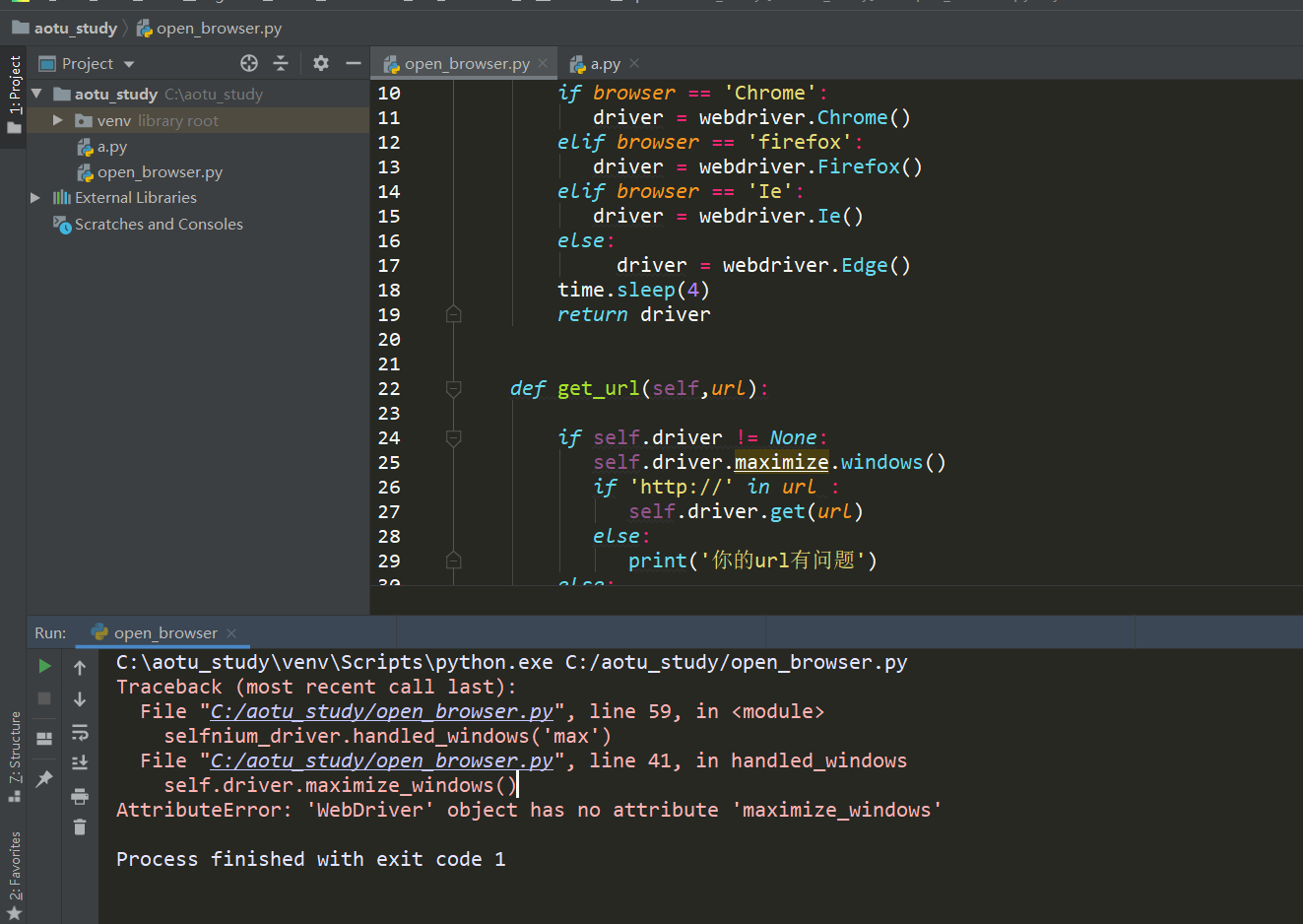Screen dimensions: 1303x924
Task: Click Locate/Scroll from source target icon
Action: pyautogui.click(x=249, y=63)
